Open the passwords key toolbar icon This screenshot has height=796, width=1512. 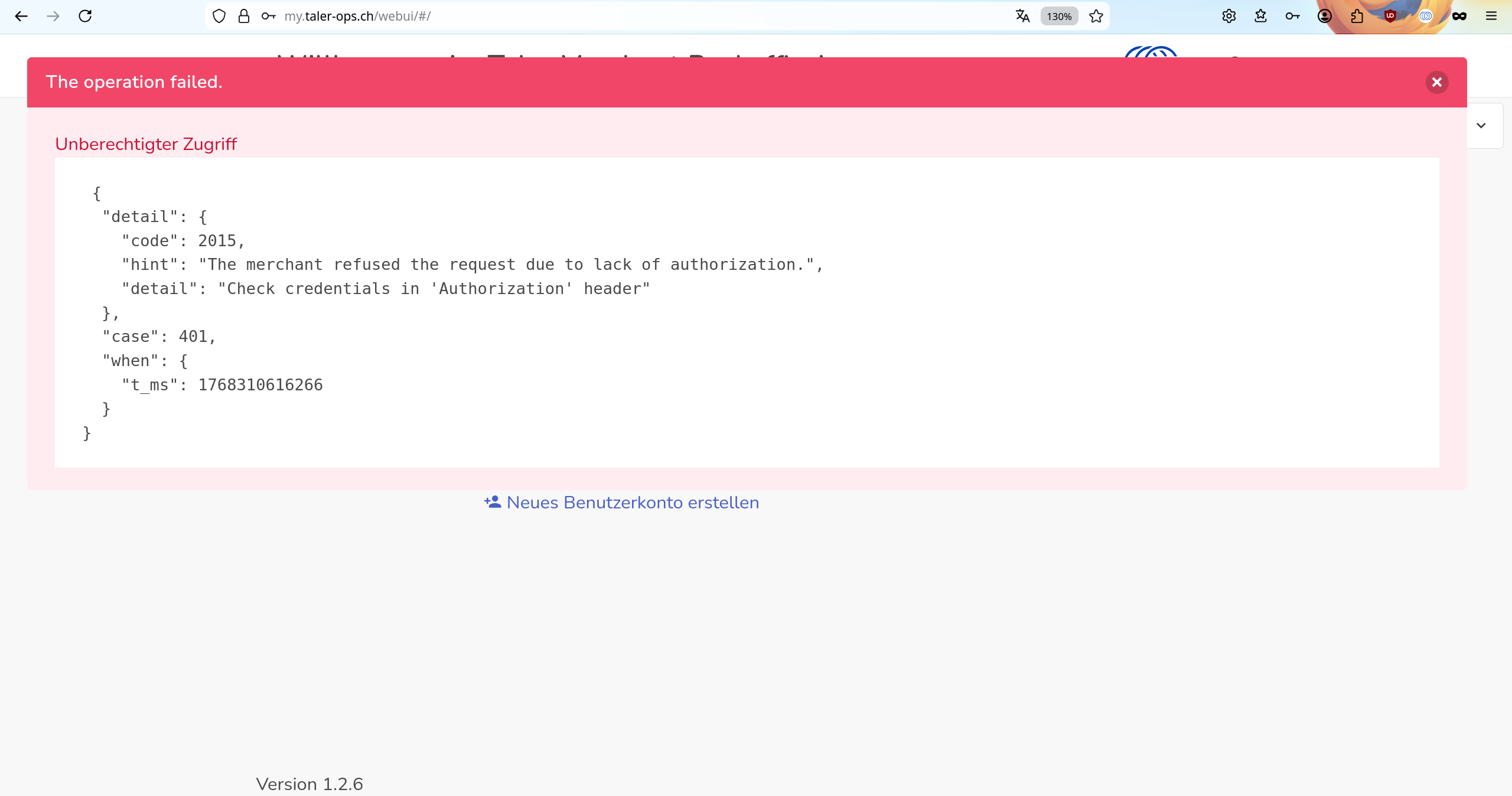coord(1292,16)
